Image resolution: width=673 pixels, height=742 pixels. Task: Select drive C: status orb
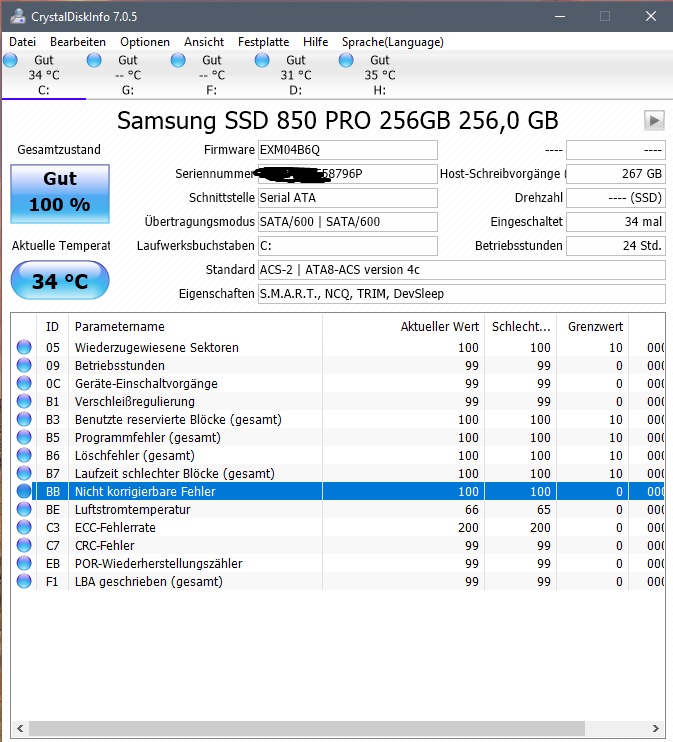pos(10,60)
